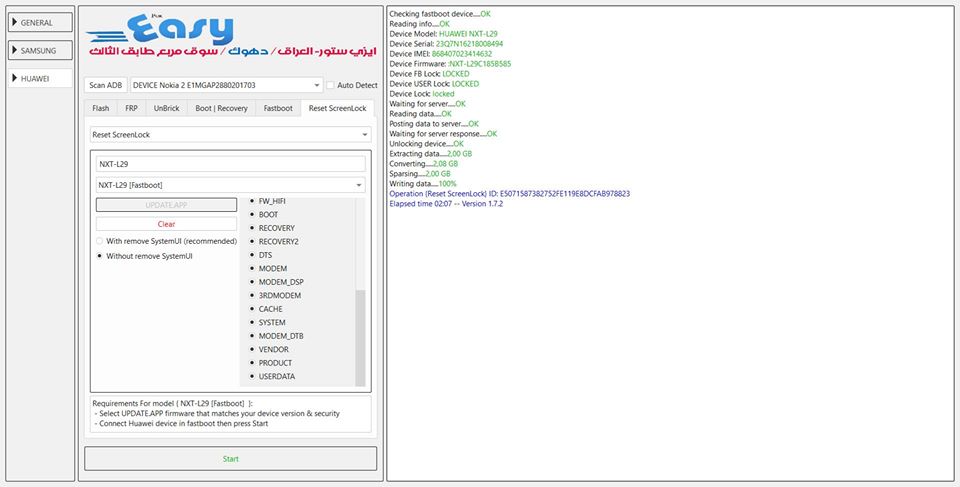The image size is (960, 487).
Task: Select Without remove SystemUI option
Action: click(x=144, y=256)
